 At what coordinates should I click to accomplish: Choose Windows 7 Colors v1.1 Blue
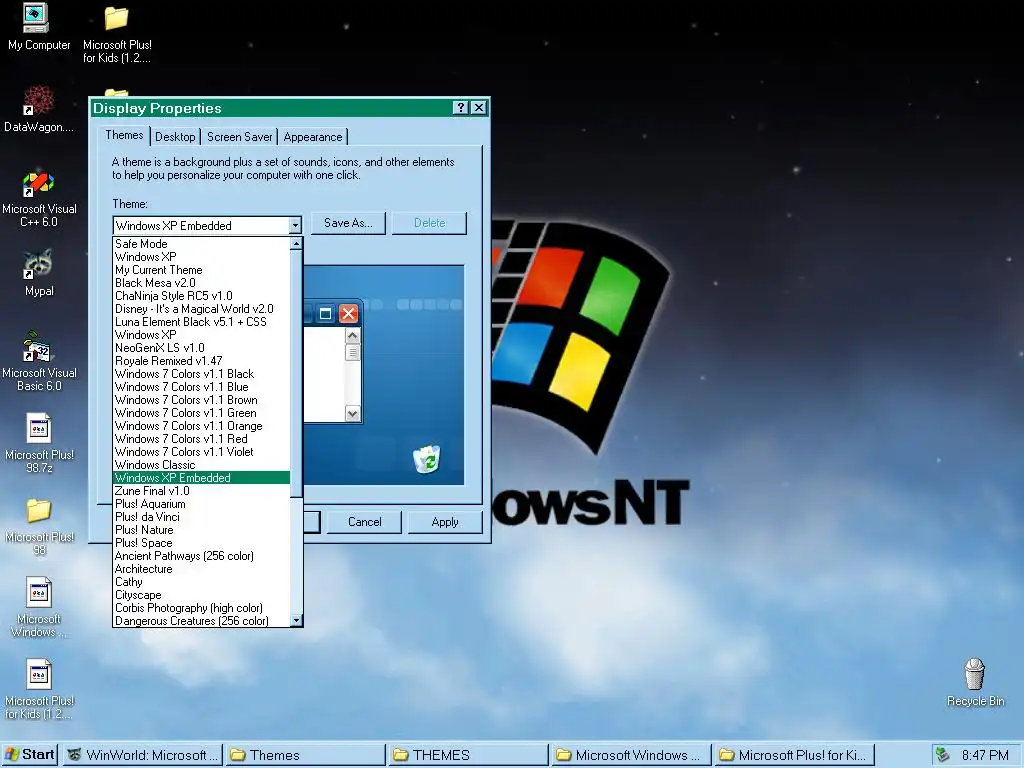[x=202, y=387]
